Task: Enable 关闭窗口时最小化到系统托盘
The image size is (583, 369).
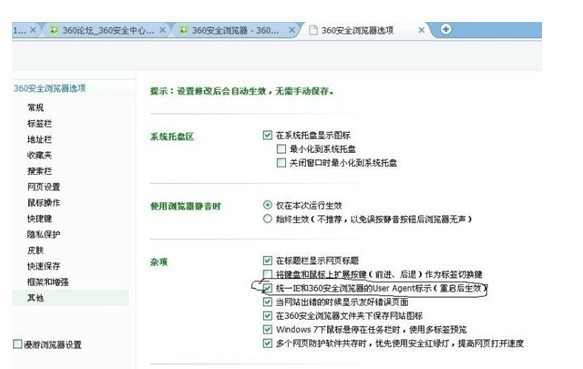Action: coord(281,163)
